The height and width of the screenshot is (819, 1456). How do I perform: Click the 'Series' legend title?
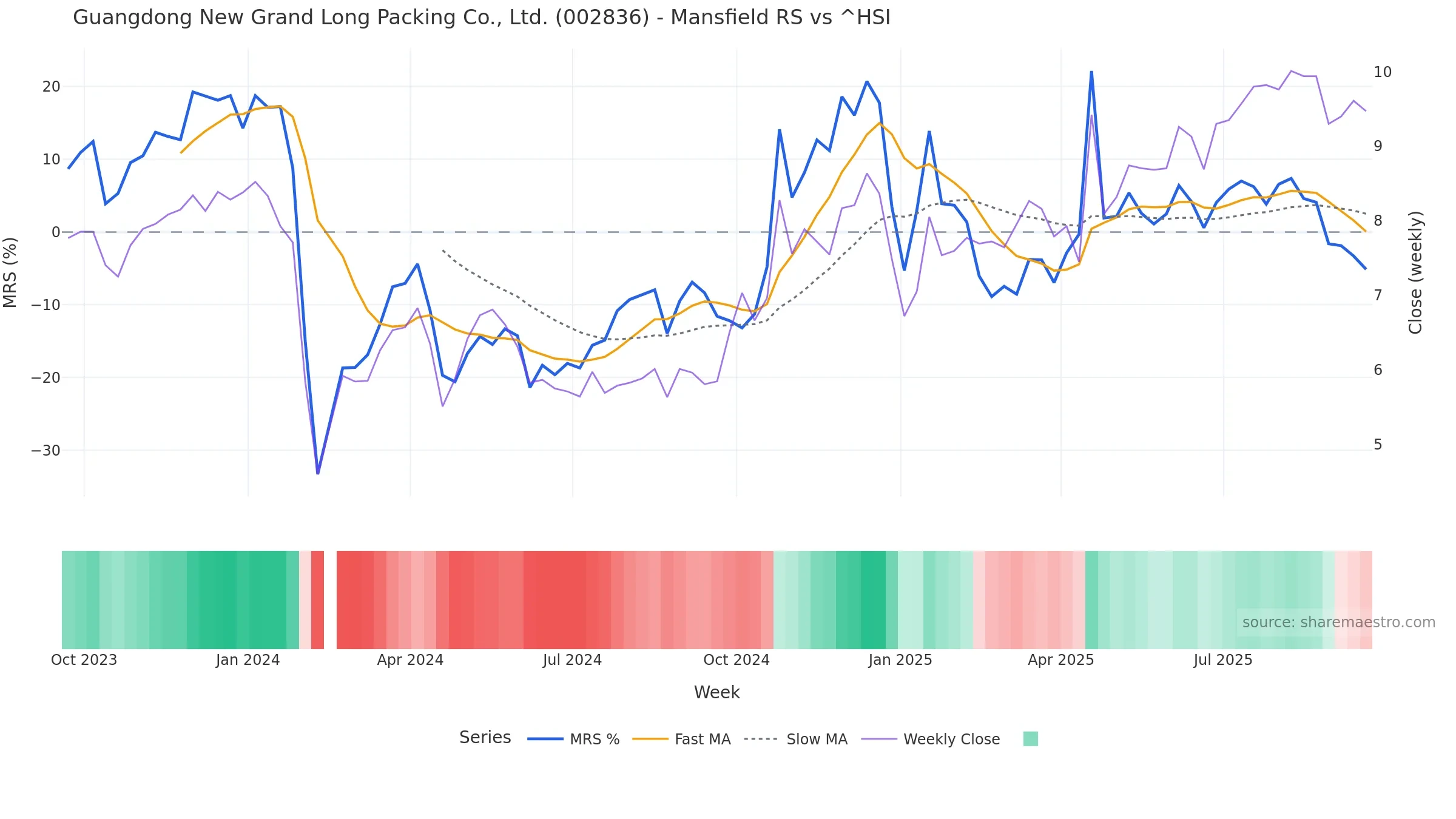point(485,737)
